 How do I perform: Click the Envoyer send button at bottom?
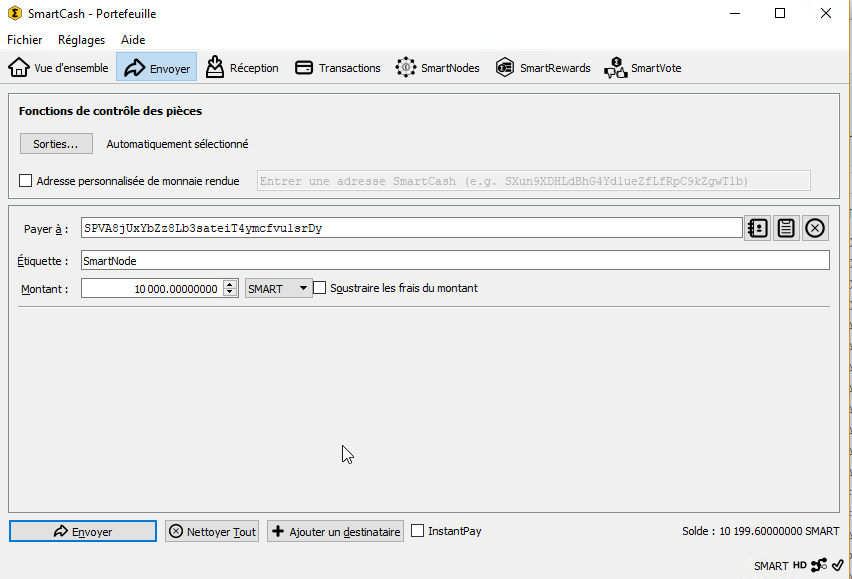point(83,532)
